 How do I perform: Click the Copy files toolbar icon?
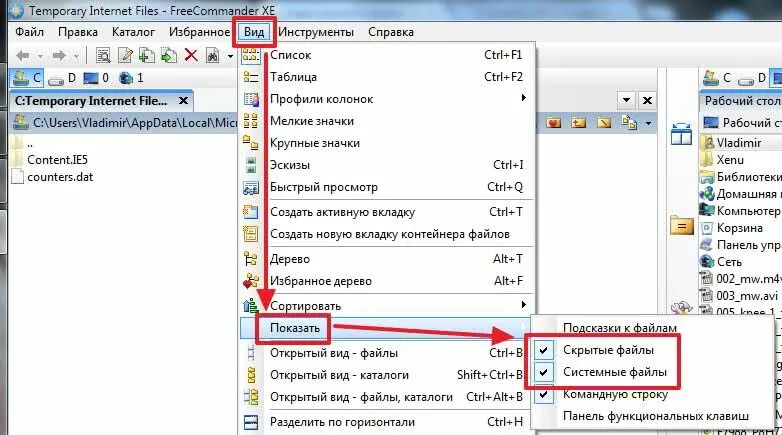point(147,55)
